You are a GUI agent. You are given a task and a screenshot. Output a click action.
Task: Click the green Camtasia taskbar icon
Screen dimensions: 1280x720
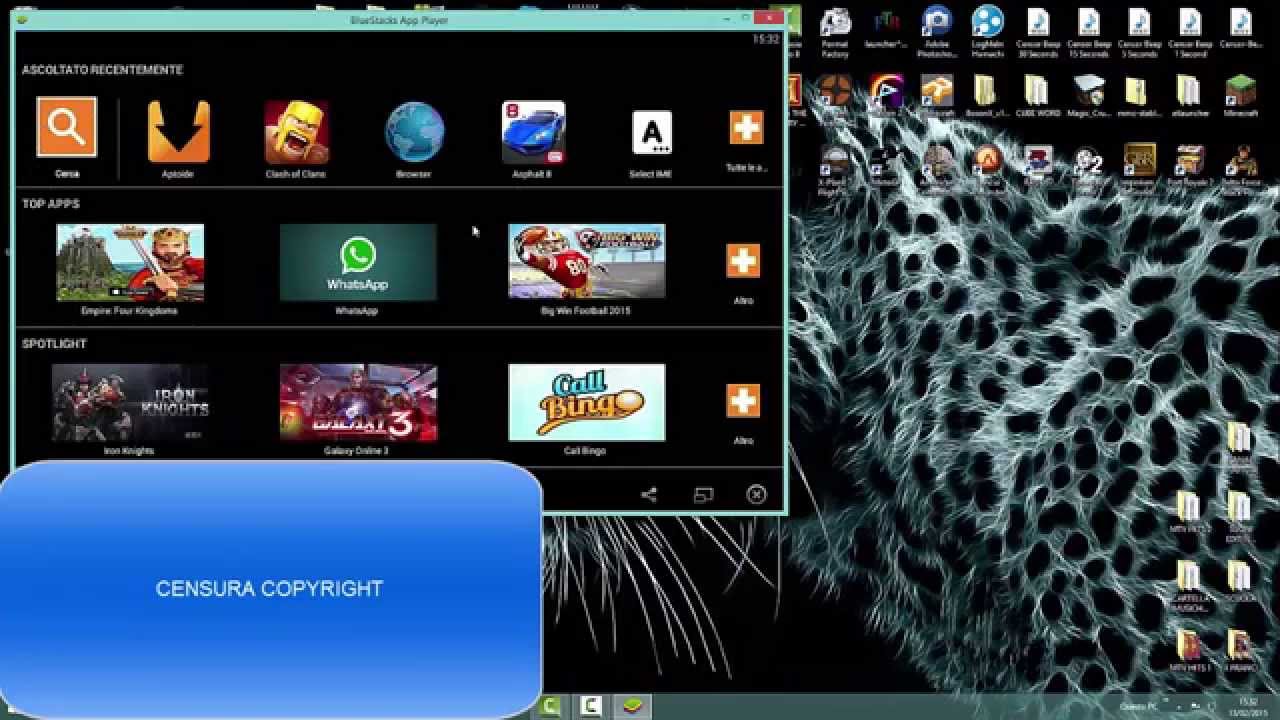coord(550,706)
